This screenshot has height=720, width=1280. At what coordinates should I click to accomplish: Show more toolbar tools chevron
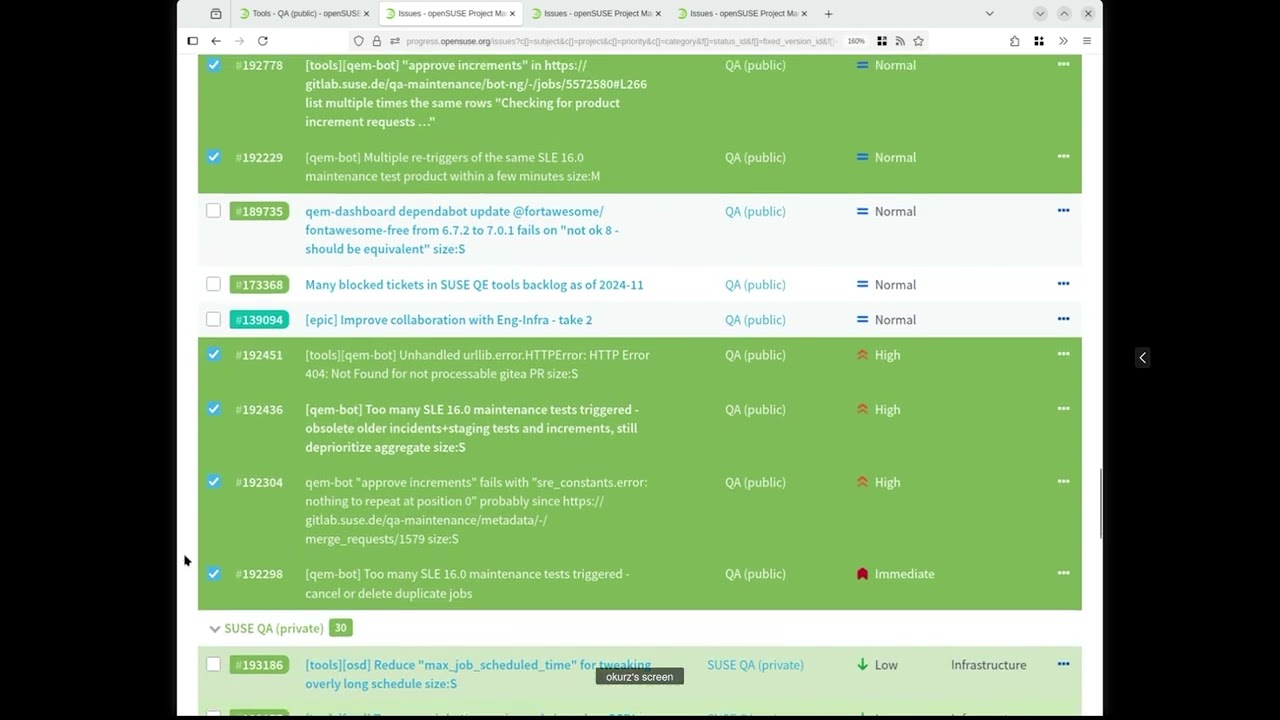(1063, 41)
